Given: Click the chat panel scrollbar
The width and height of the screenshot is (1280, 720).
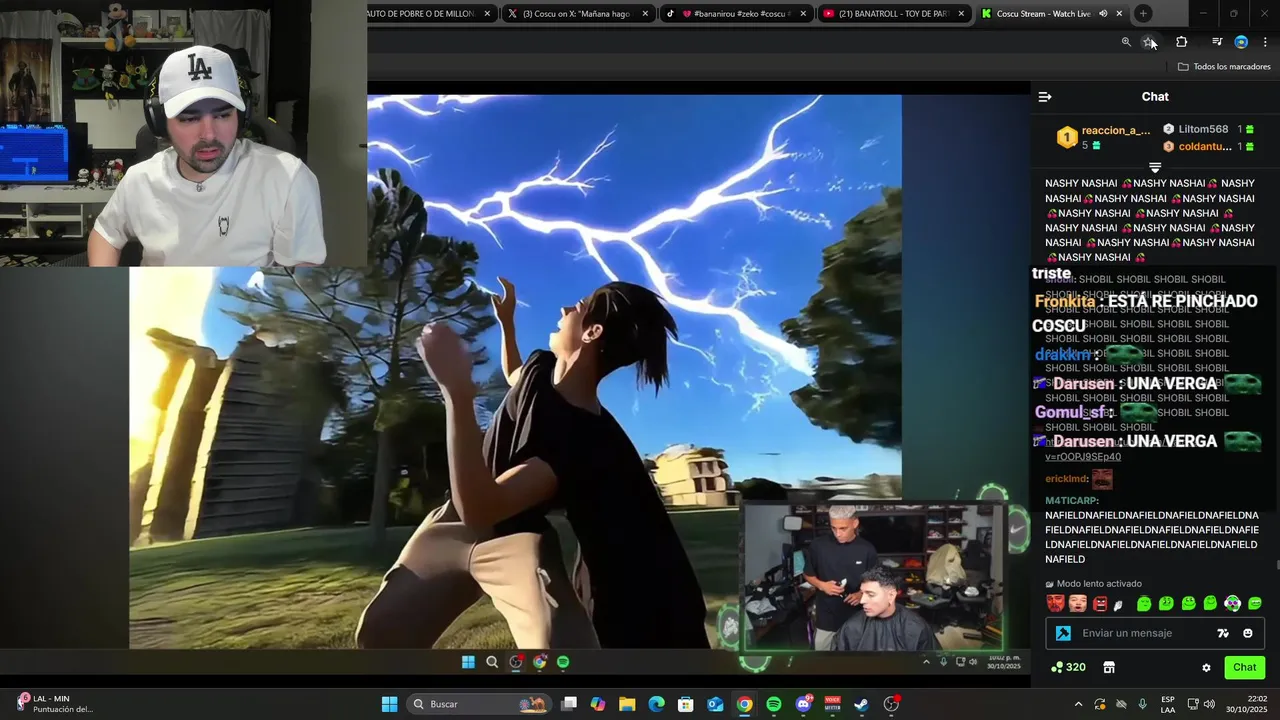Looking at the screenshot, I should pos(1276,565).
